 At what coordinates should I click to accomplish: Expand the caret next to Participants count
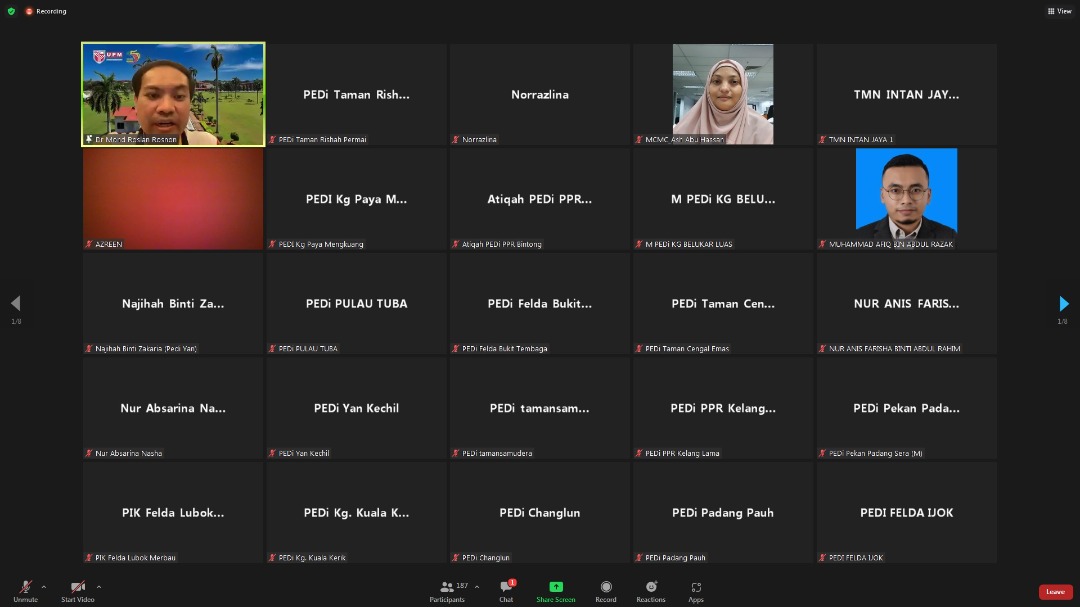pyautogui.click(x=476, y=587)
